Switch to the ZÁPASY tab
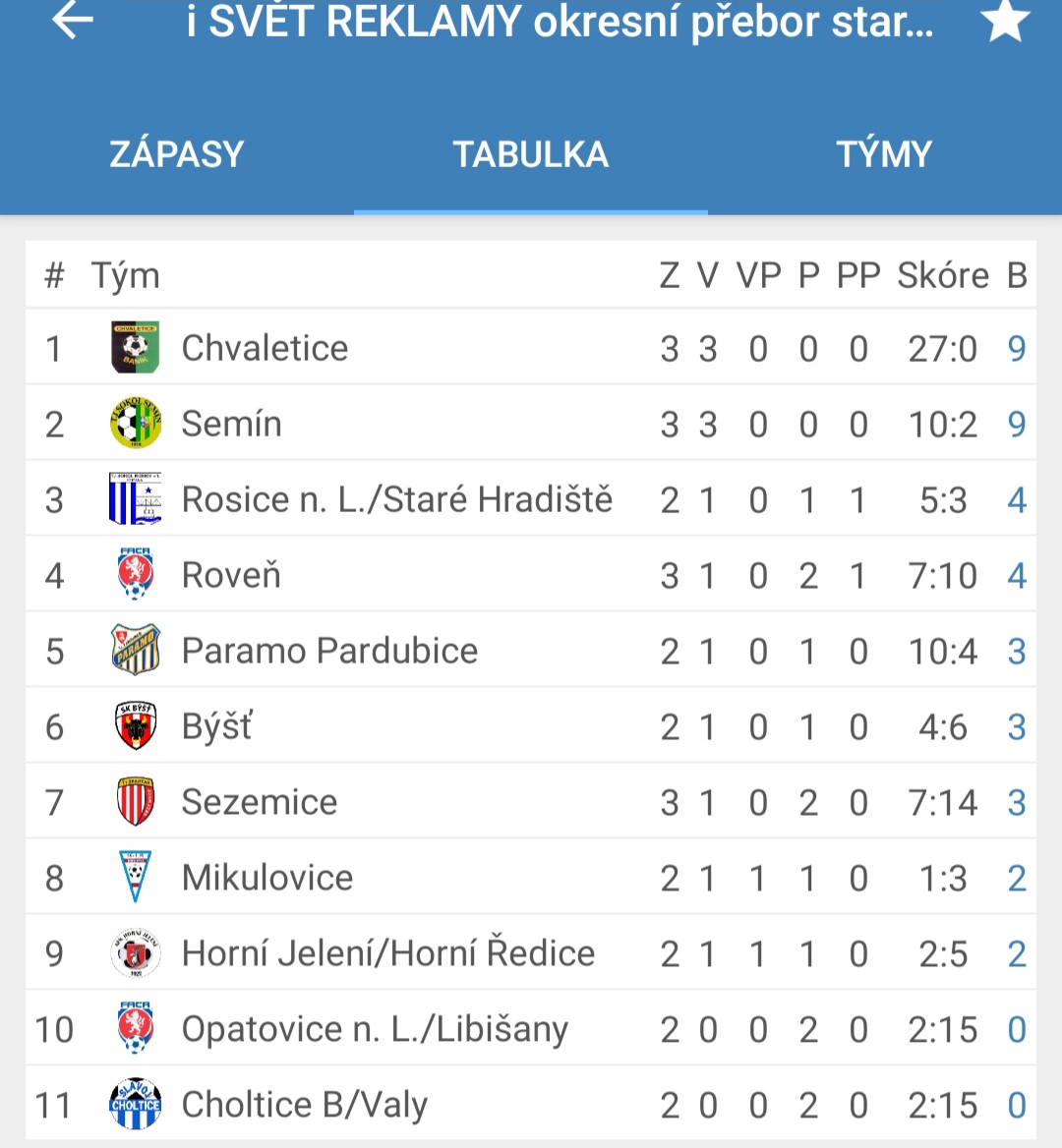 (x=177, y=154)
